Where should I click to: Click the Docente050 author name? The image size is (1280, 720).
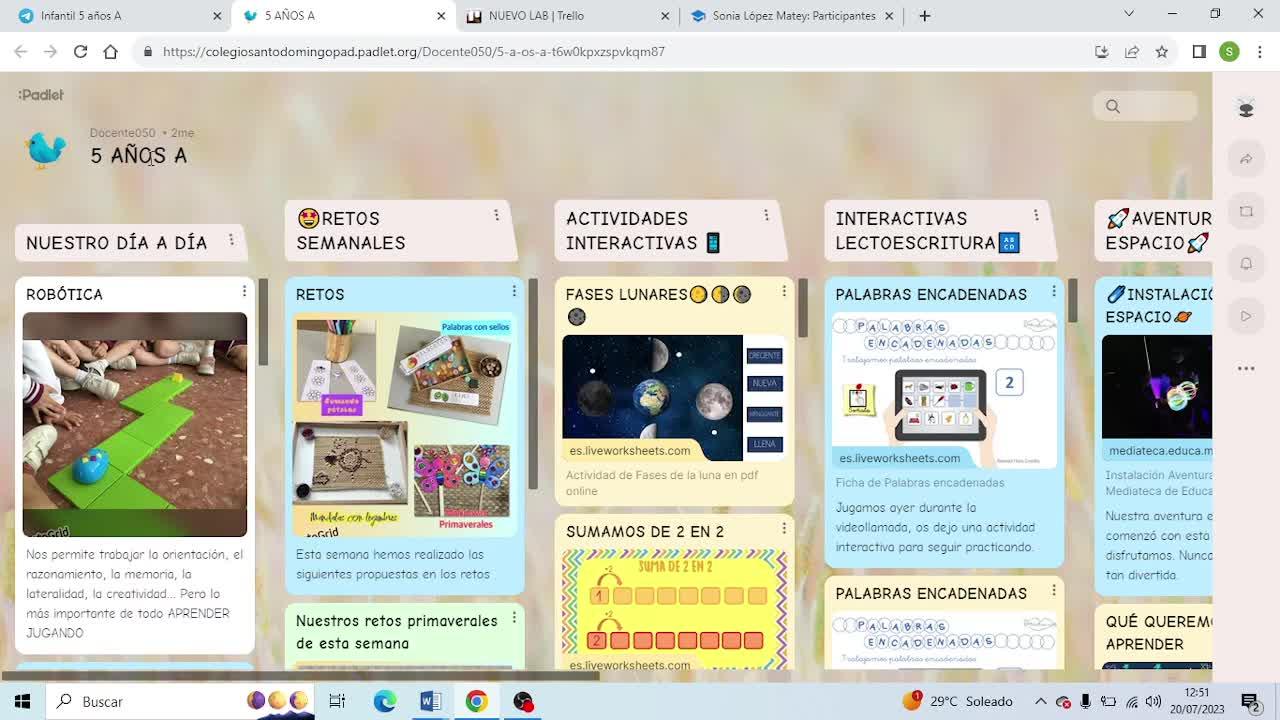coord(122,133)
